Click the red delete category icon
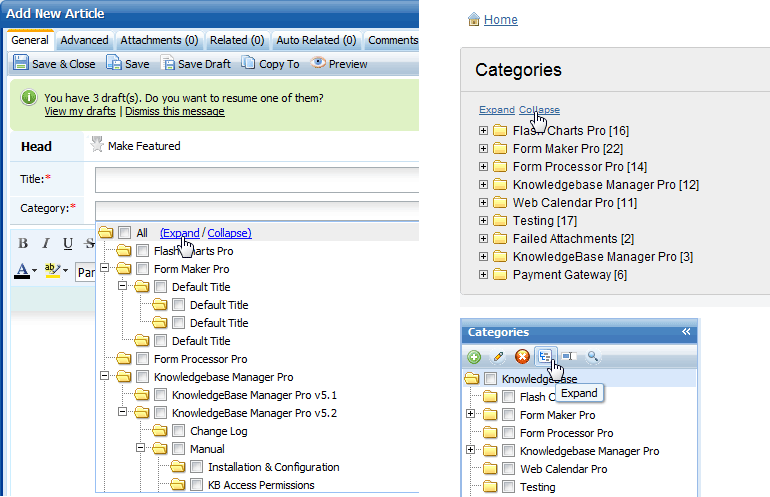Viewport: 770px width, 497px height. [x=522, y=357]
